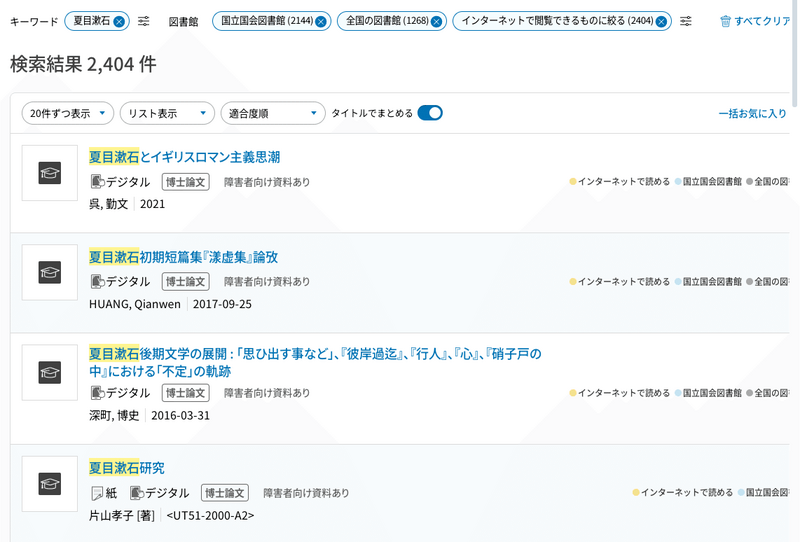This screenshot has height=542, width=800.
Task: Click author 呉, 勤文 text
Action: (109, 204)
